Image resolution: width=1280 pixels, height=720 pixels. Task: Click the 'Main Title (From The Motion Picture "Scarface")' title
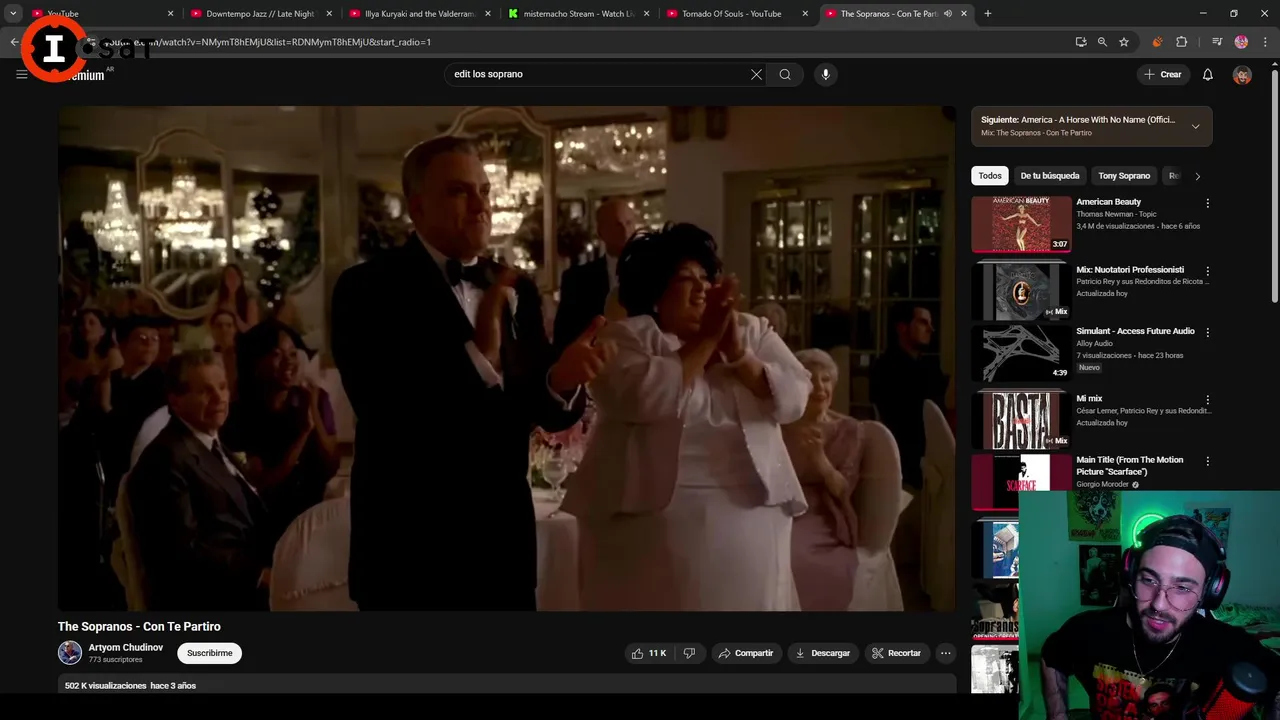coord(1129,466)
